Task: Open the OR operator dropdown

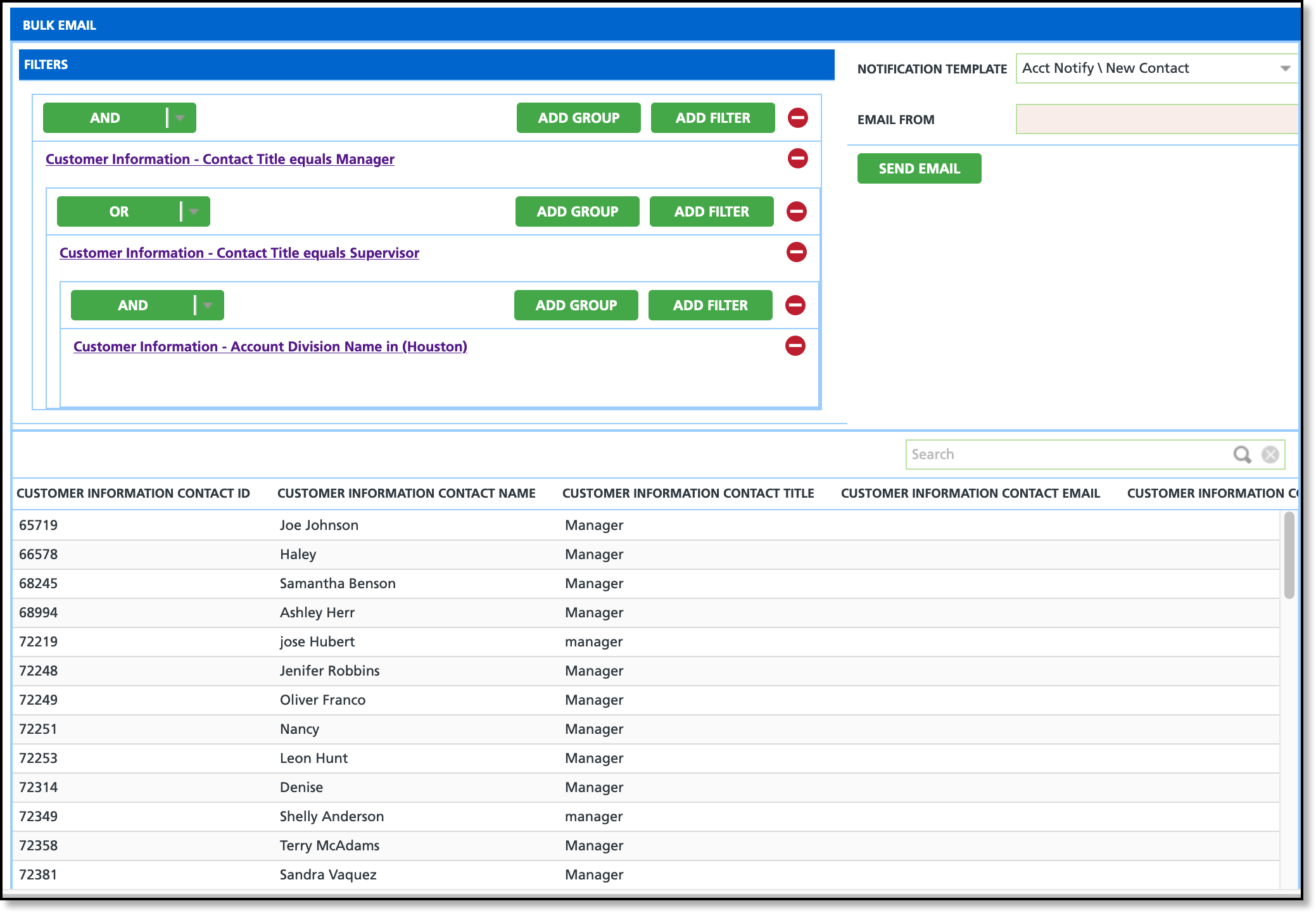Action: click(194, 211)
